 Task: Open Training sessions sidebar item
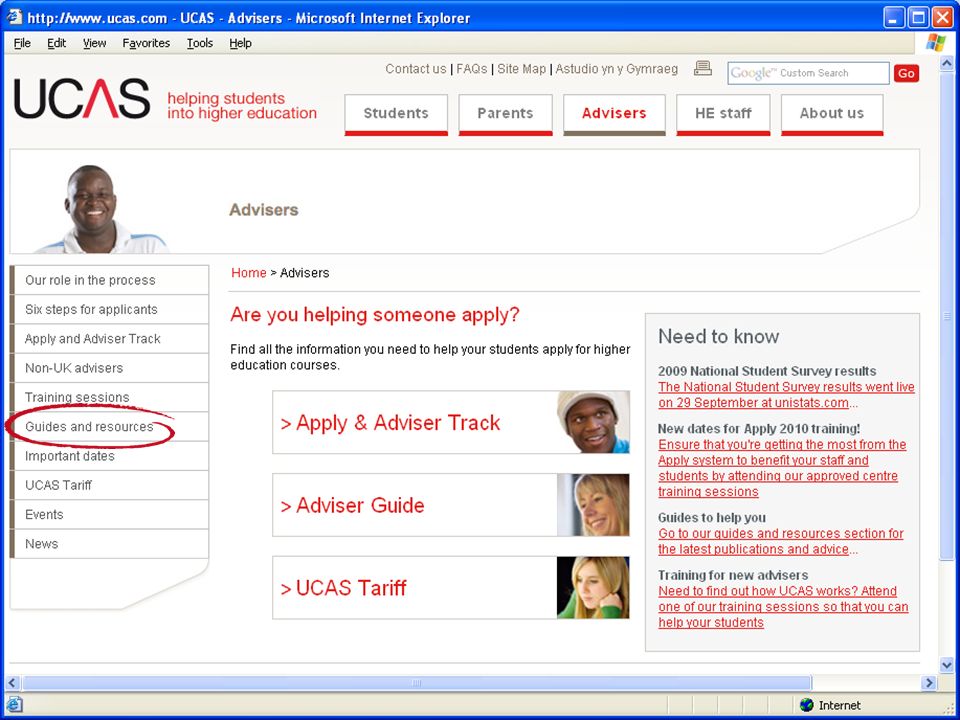110,397
